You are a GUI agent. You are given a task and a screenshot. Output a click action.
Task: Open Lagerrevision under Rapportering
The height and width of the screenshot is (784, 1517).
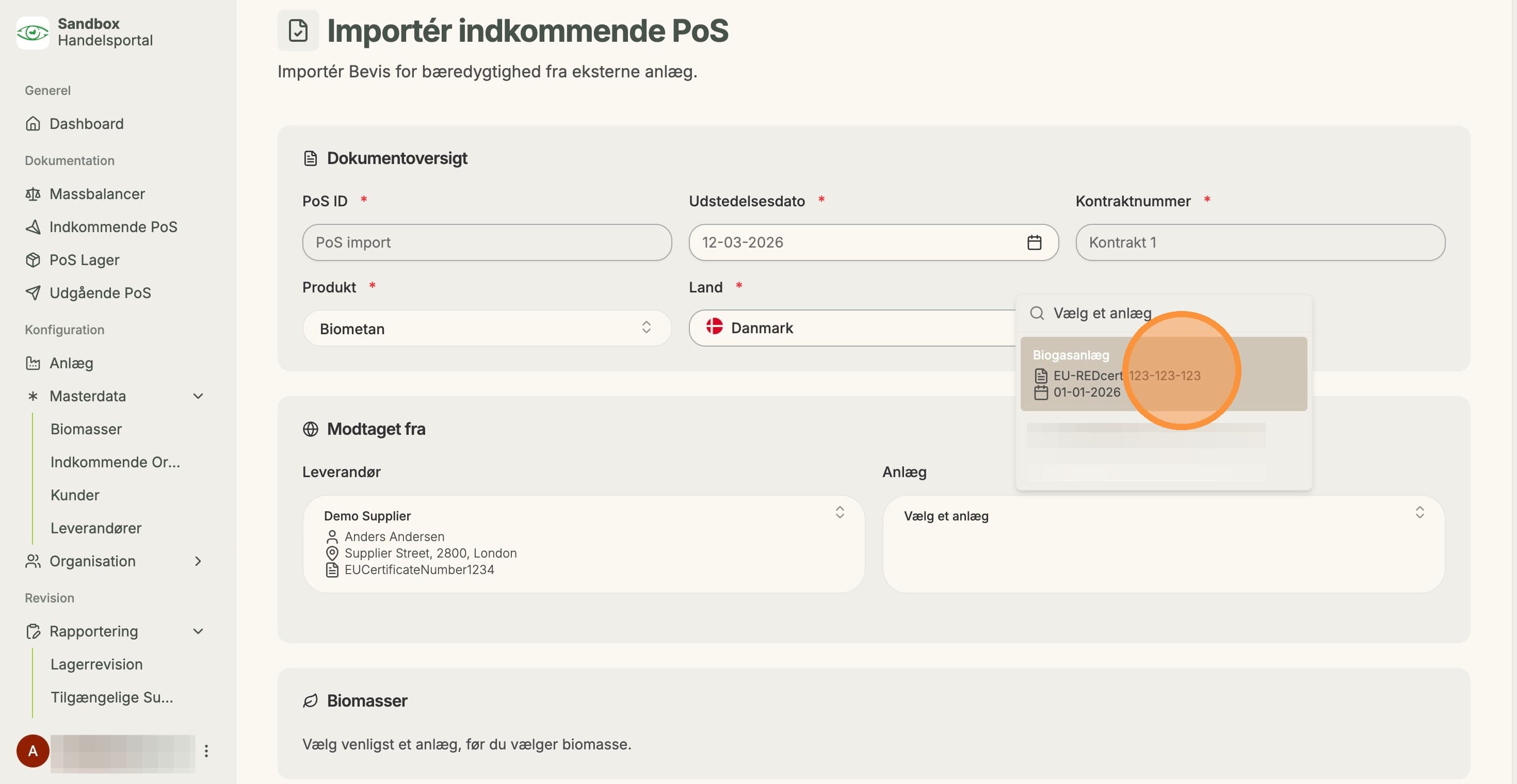pos(96,664)
